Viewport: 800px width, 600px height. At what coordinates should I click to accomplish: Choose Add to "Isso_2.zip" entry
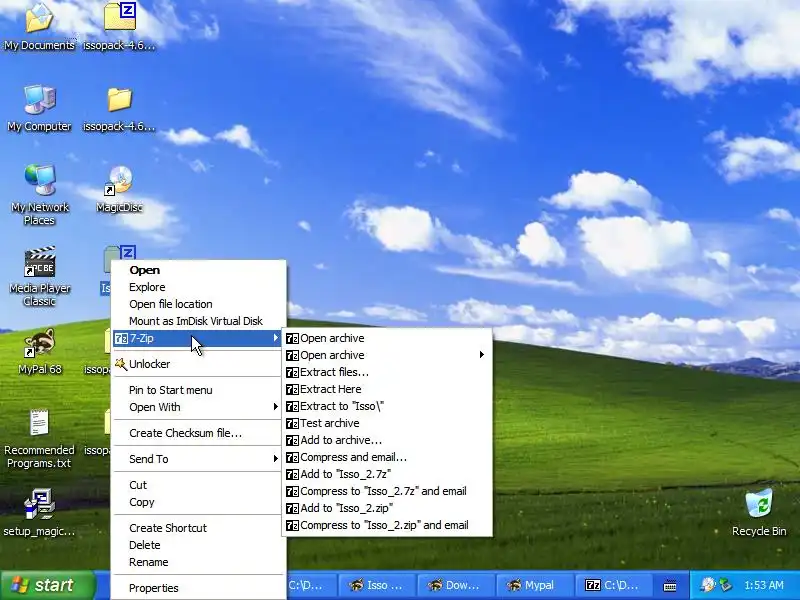pyautogui.click(x=387, y=508)
